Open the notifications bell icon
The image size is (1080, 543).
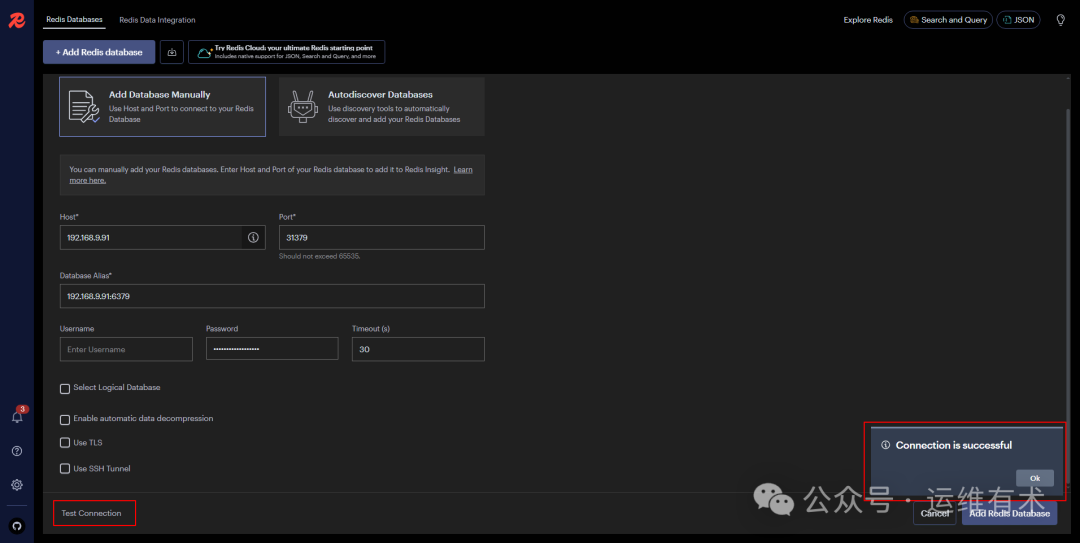17,416
